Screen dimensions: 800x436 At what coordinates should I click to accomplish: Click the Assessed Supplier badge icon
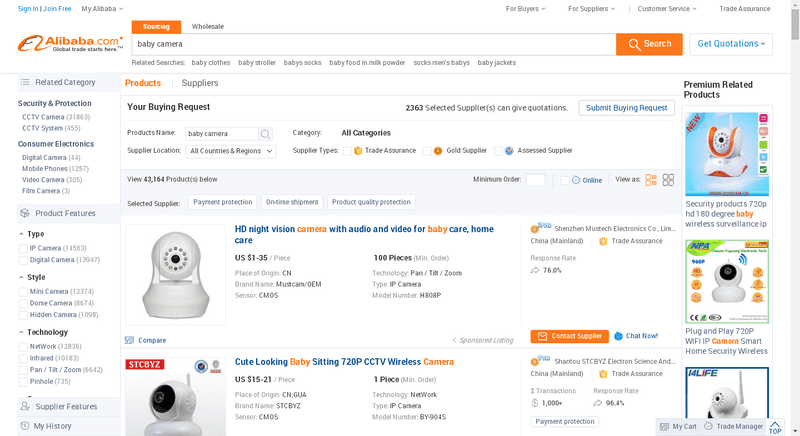click(x=509, y=150)
